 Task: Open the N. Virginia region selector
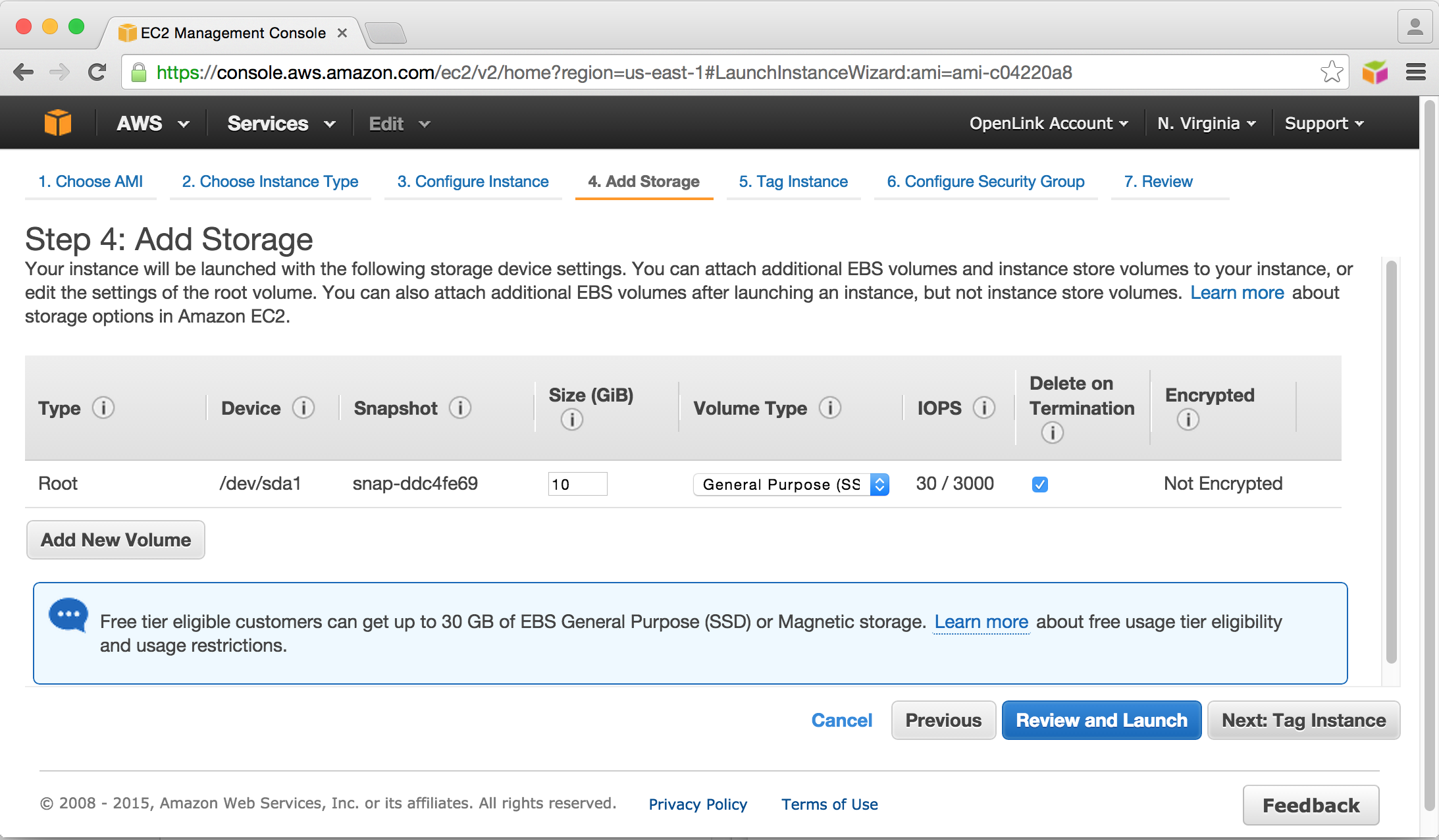[x=1206, y=124]
